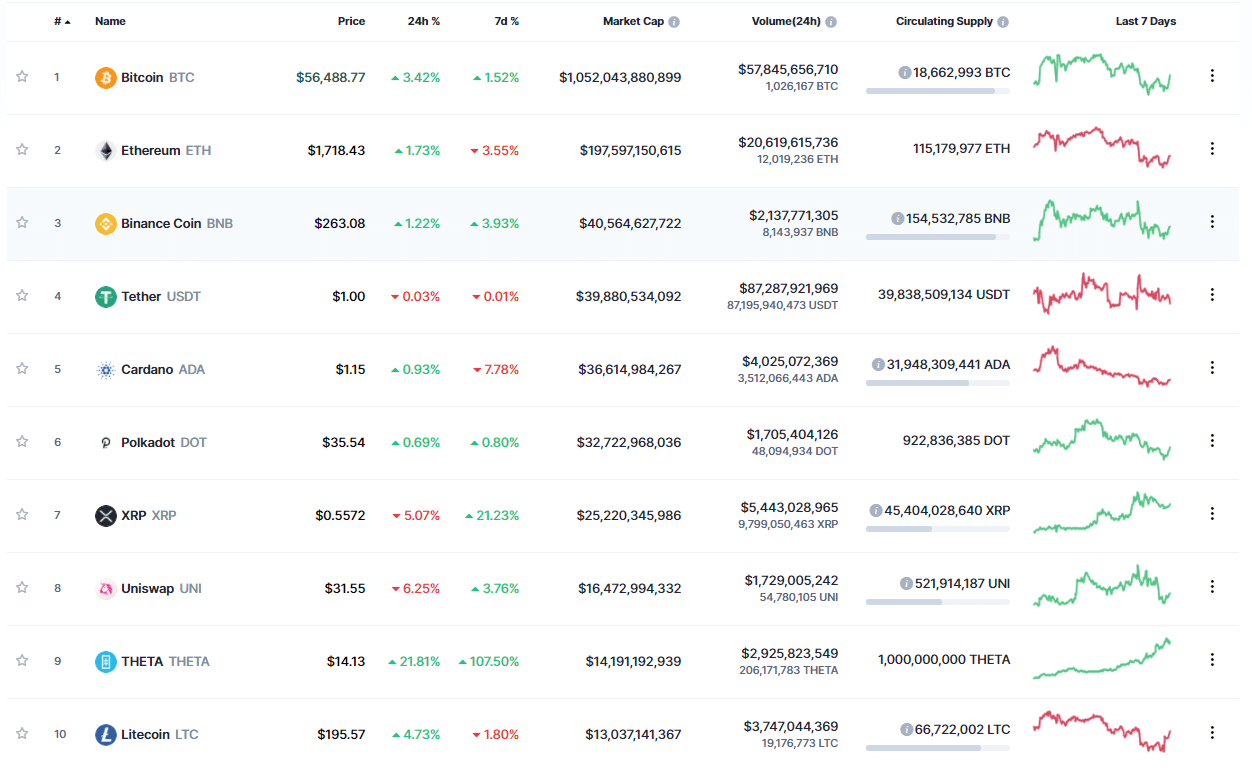Image resolution: width=1252 pixels, height=768 pixels.
Task: Add Cardano to watchlist via its star
Action: 22,369
